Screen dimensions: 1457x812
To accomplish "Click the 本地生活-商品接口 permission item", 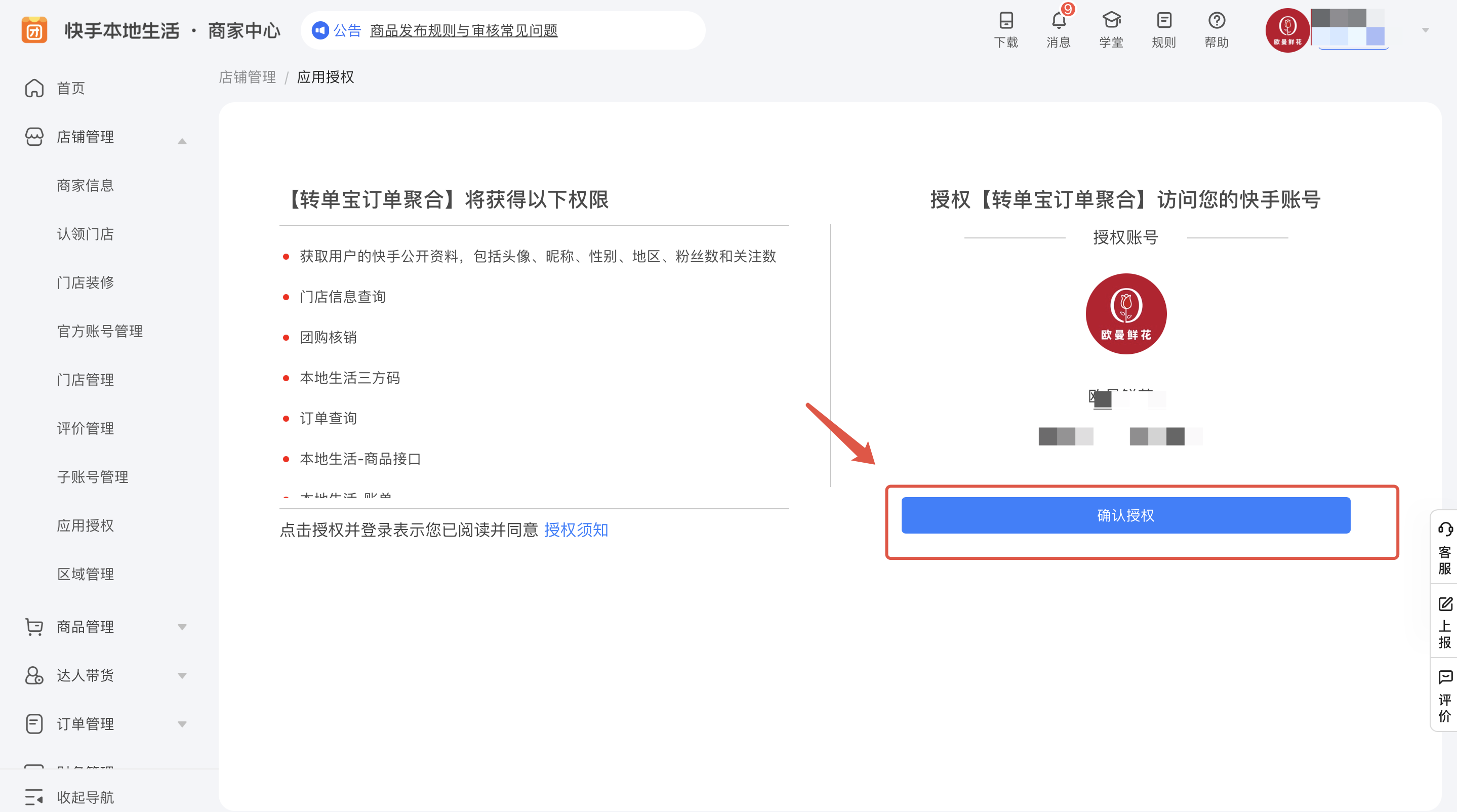I will coord(360,459).
